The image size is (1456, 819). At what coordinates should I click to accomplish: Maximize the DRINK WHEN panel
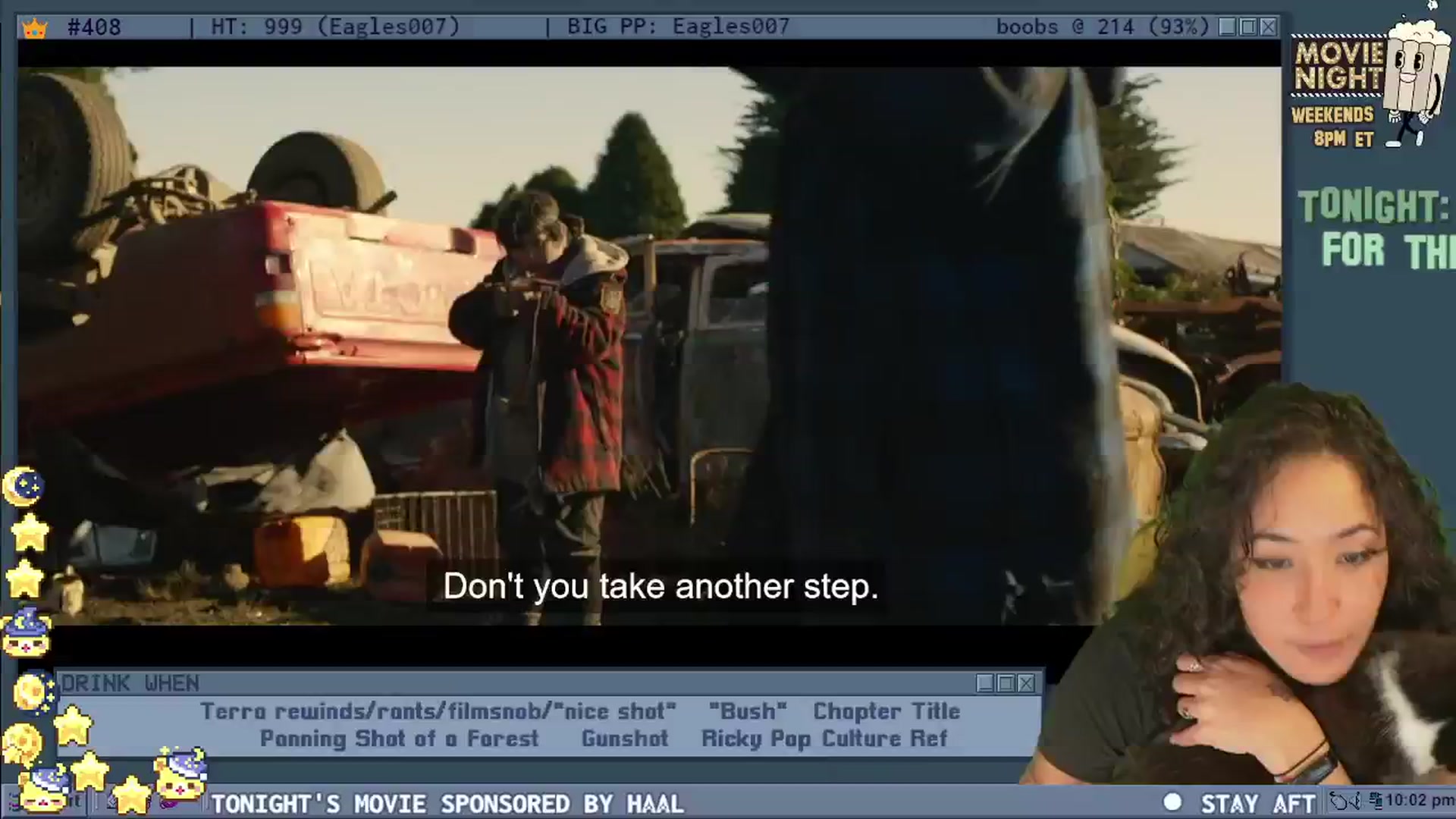pyautogui.click(x=1006, y=683)
